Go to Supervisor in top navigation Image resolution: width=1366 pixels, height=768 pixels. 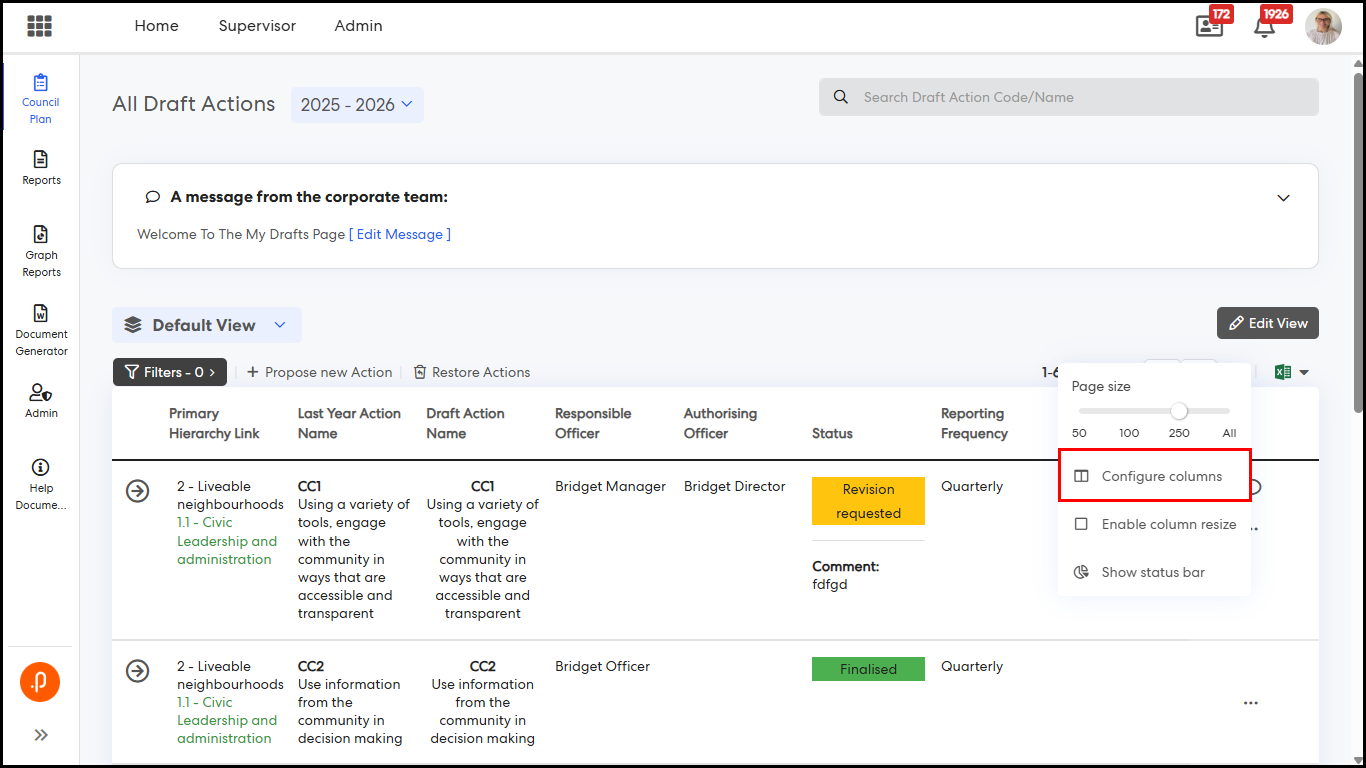tap(257, 26)
